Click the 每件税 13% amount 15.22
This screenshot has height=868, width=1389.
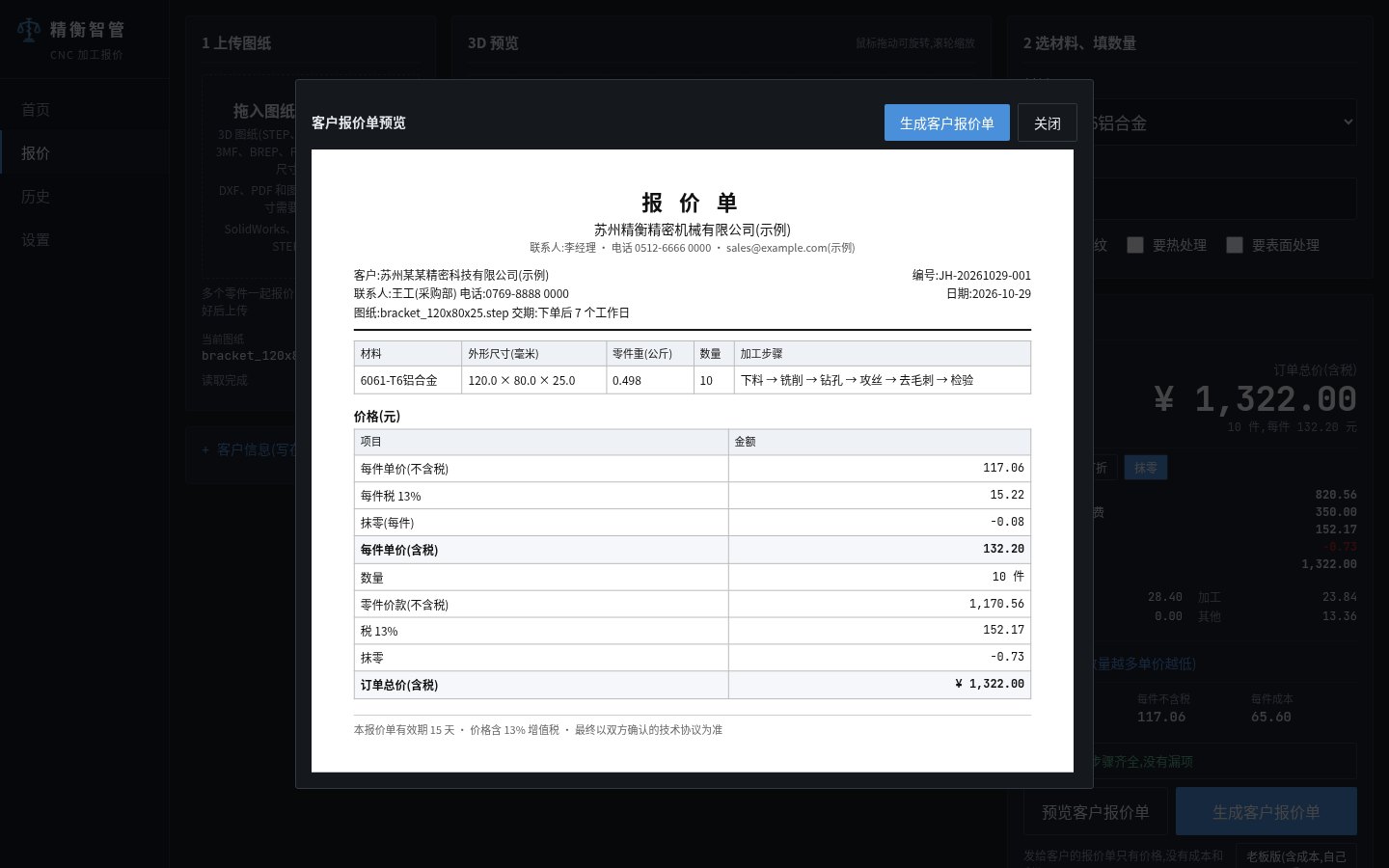tap(1007, 495)
